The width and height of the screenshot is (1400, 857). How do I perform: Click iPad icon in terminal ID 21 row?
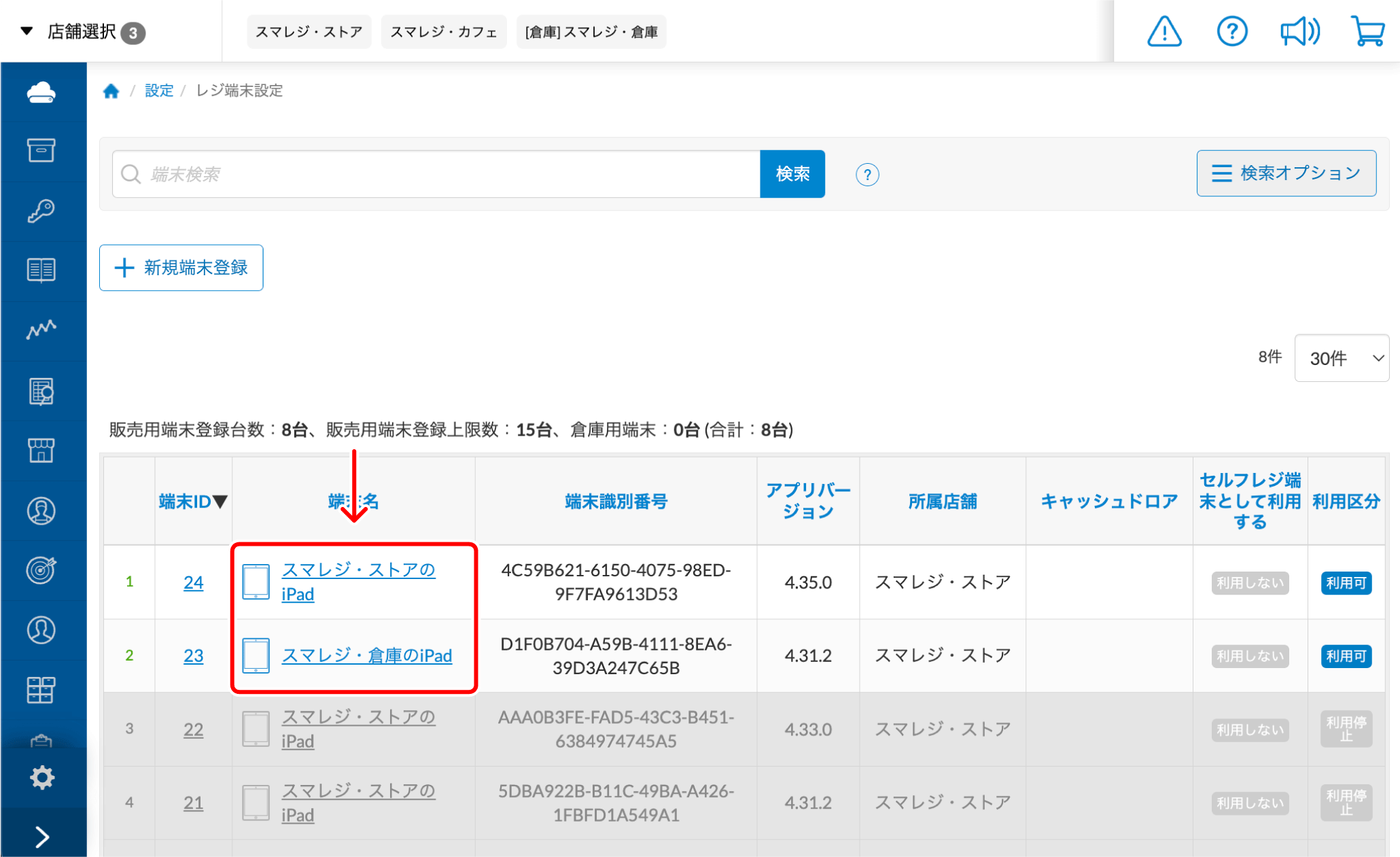(x=256, y=803)
